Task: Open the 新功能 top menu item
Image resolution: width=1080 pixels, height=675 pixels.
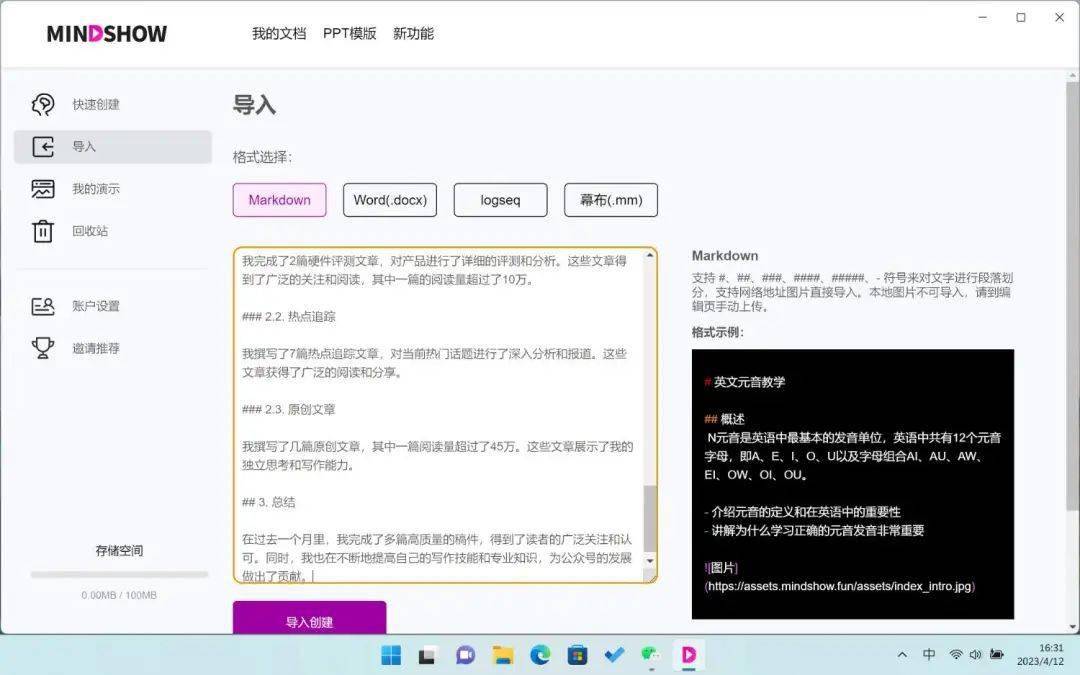Action: [x=413, y=34]
